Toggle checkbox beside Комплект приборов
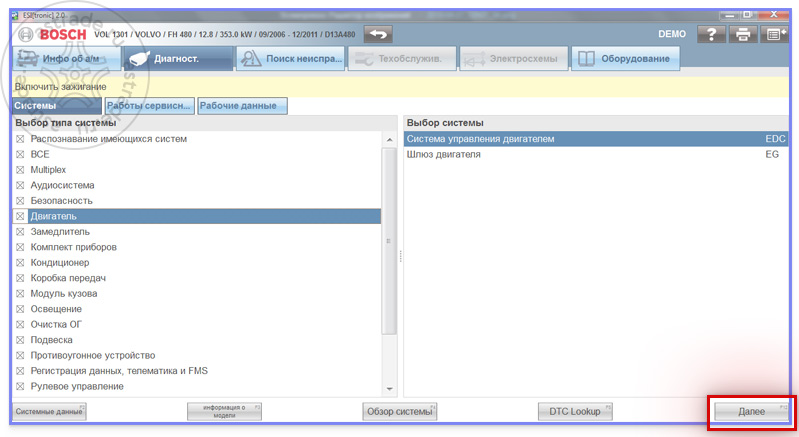Image resolution: width=799 pixels, height=437 pixels. (20, 247)
